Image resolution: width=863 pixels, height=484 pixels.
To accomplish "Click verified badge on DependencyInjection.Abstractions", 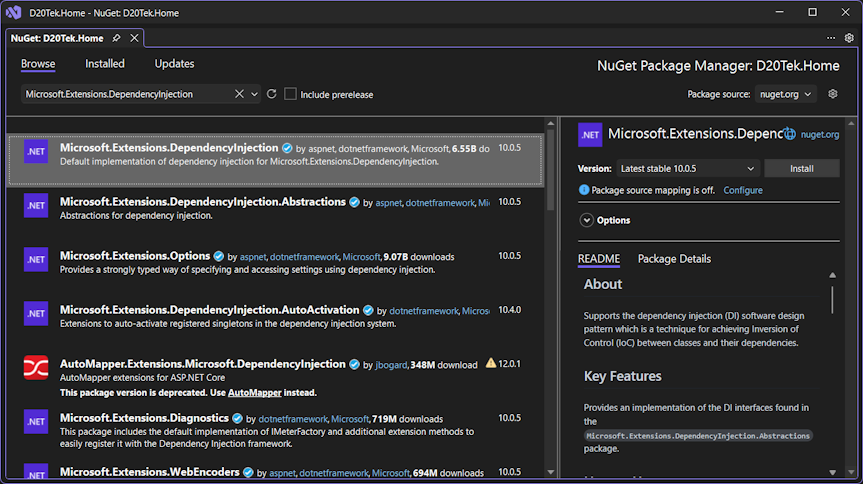I will click(354, 203).
